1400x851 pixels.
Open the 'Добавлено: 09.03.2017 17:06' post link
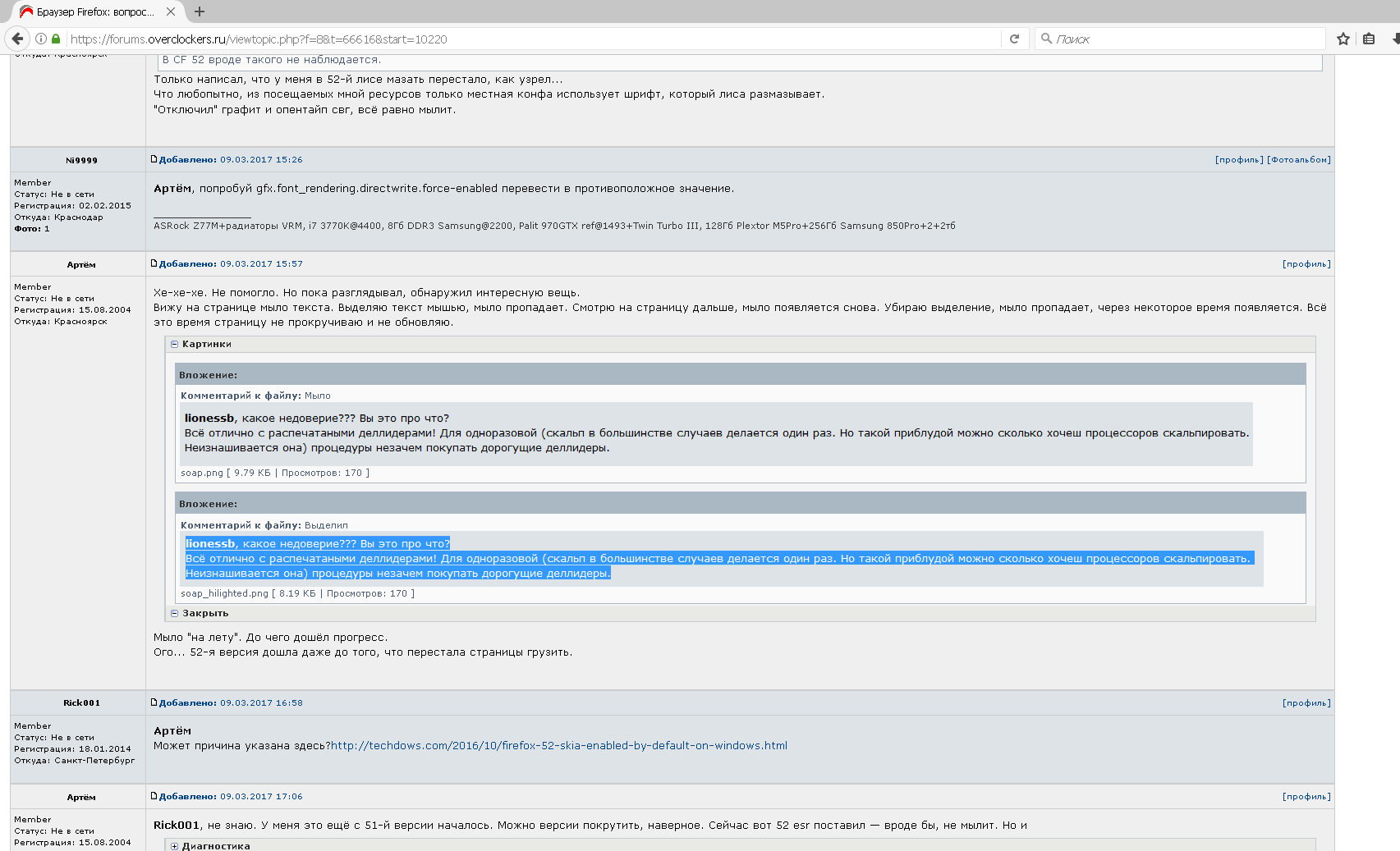click(x=231, y=797)
